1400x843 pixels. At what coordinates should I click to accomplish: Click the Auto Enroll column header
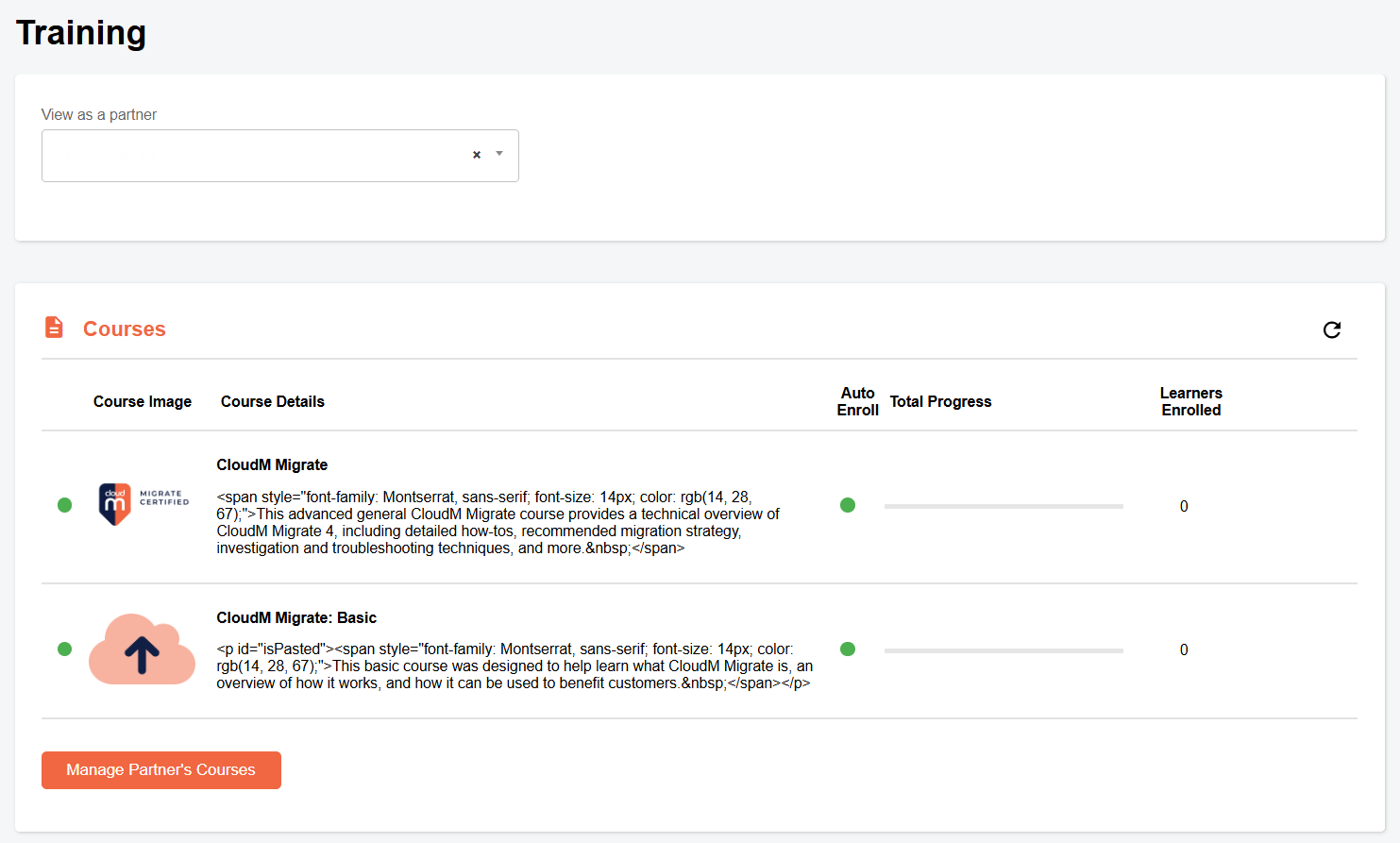coord(858,401)
